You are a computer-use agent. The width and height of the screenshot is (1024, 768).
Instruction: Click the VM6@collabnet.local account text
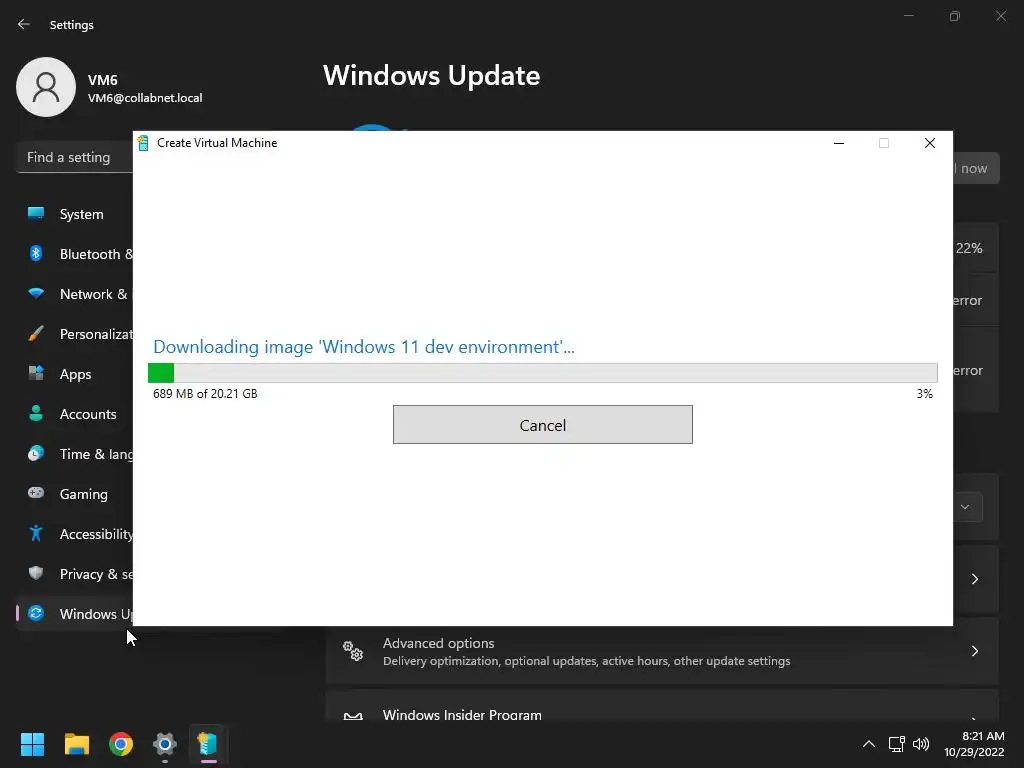145,98
